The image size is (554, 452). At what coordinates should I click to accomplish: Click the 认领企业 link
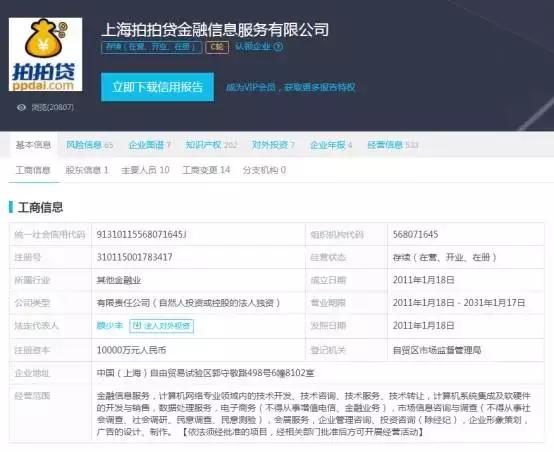click(253, 46)
